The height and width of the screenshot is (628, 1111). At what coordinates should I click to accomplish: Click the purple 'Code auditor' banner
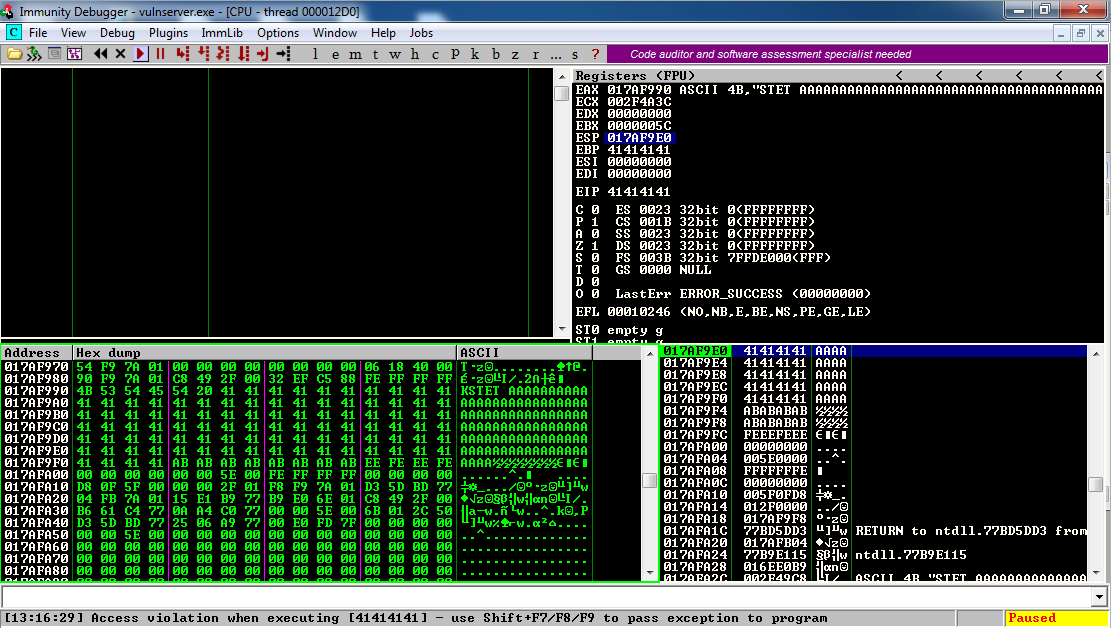click(x=857, y=54)
